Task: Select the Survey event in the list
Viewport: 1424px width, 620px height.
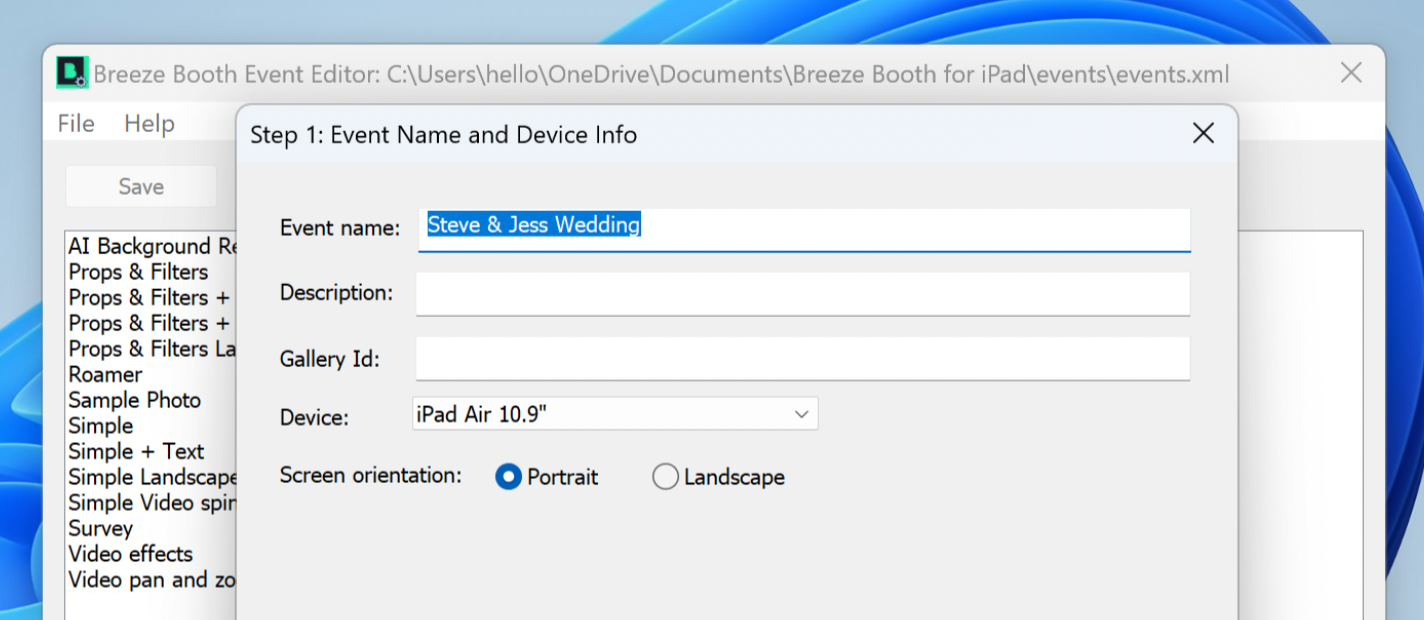Action: 101,528
